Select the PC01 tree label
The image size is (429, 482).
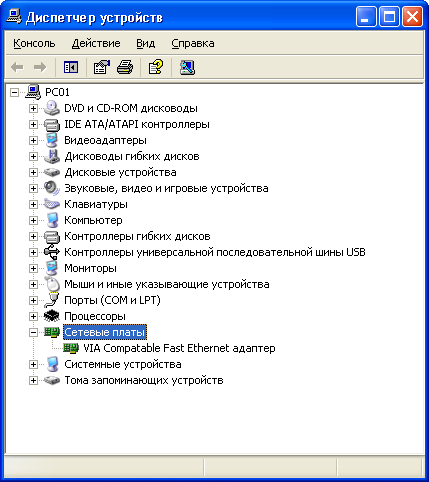pyautogui.click(x=57, y=92)
